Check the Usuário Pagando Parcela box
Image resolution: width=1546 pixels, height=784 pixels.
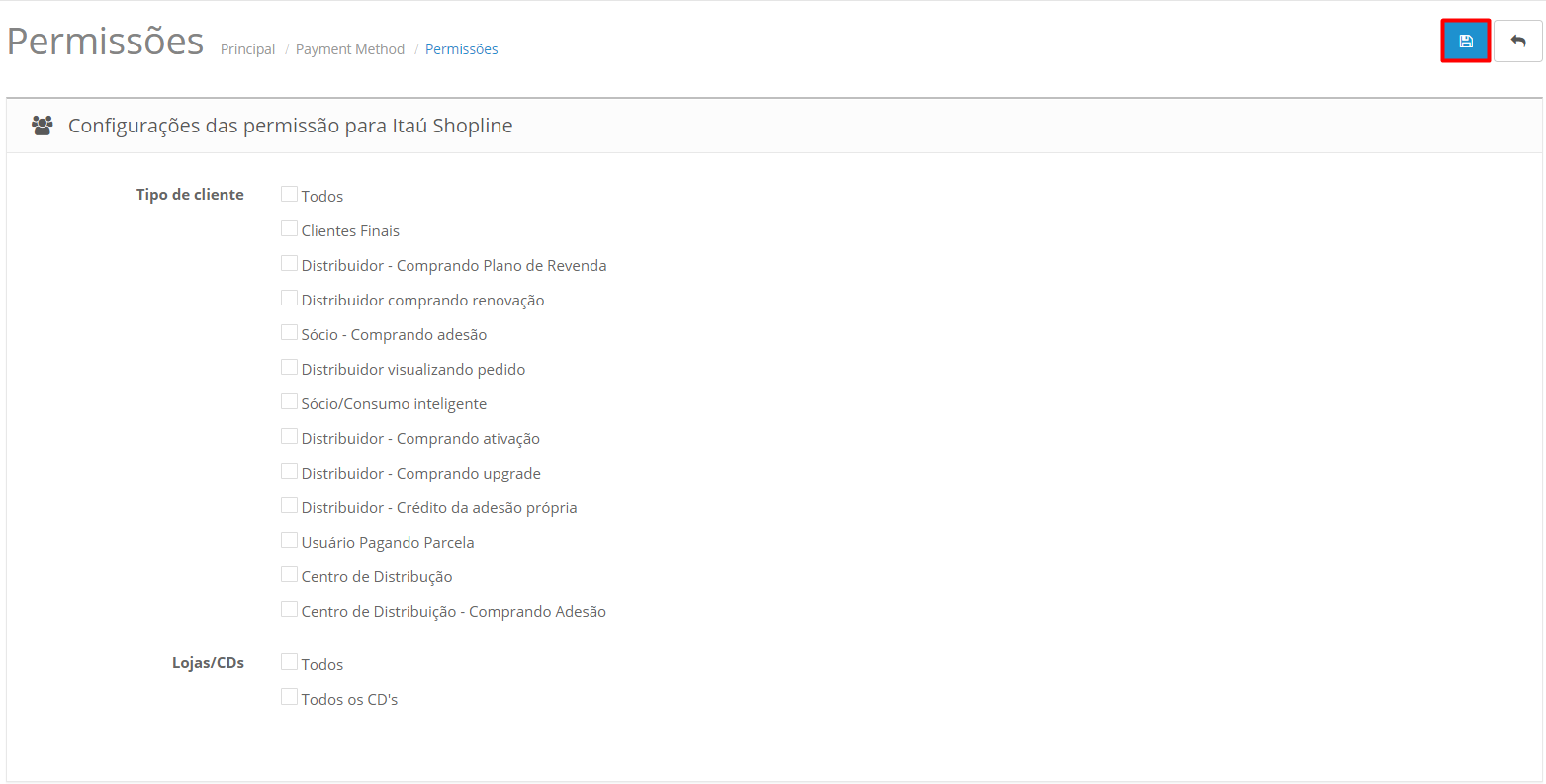289,541
